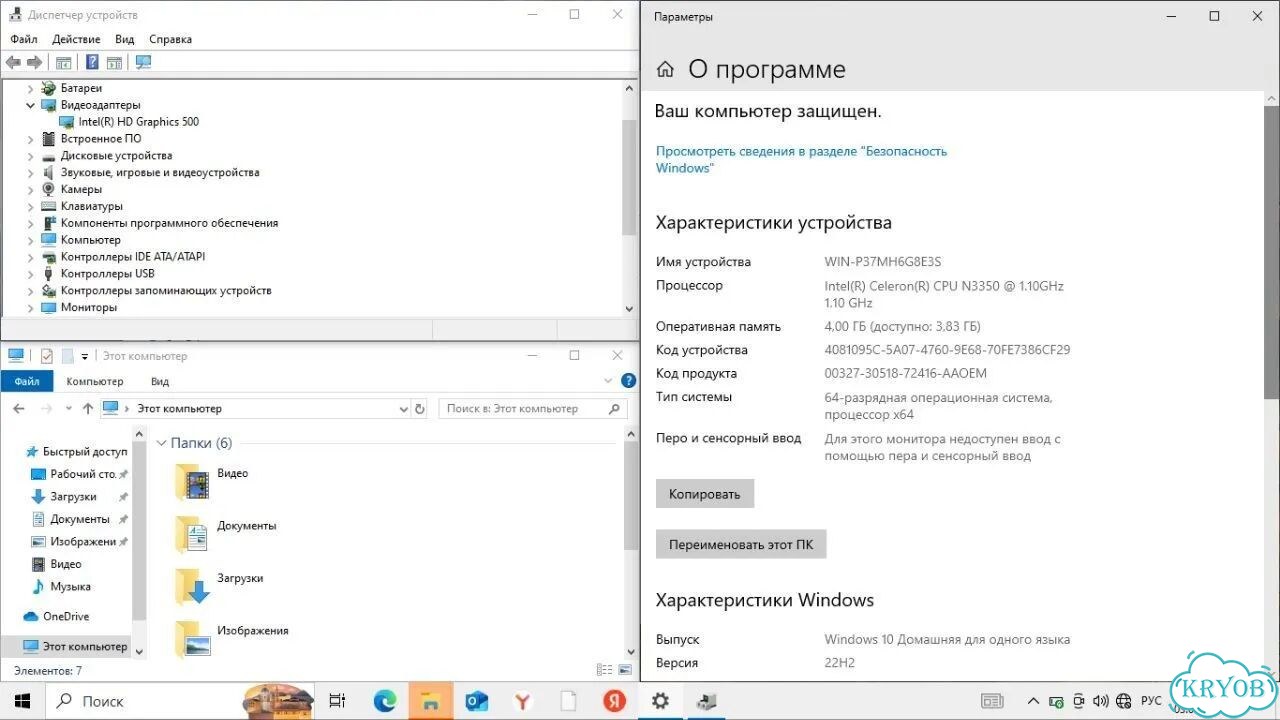Click volume speaker icon in system tray
Screen dimensions: 1280x720
[1101, 701]
